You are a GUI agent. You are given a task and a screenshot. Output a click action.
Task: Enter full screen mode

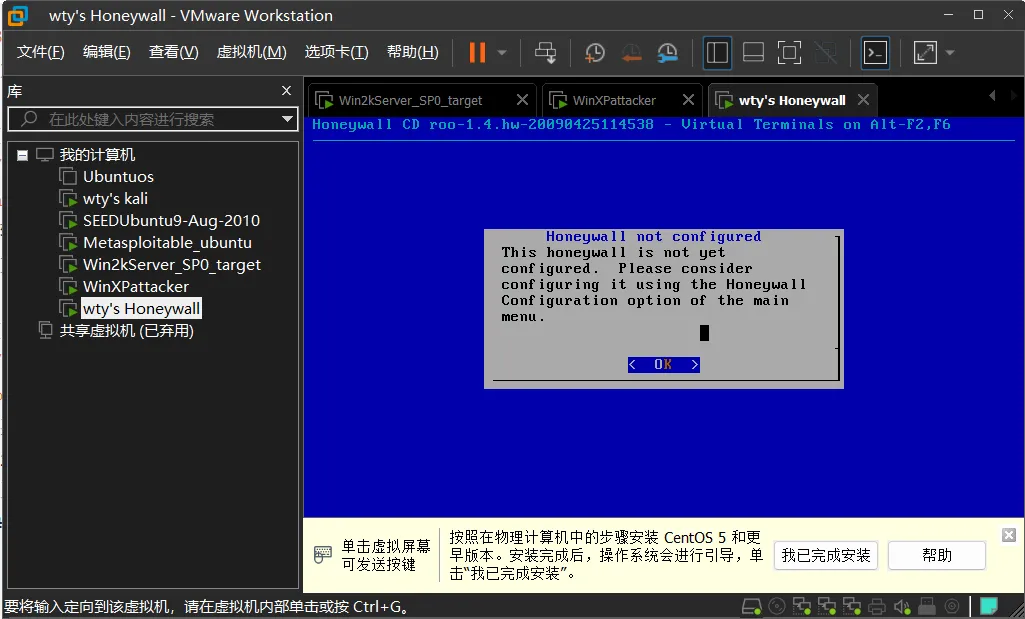[x=789, y=52]
